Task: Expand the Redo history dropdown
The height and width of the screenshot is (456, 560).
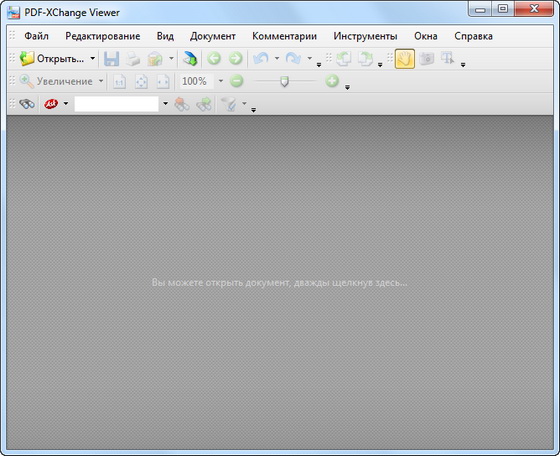Action: 310,59
